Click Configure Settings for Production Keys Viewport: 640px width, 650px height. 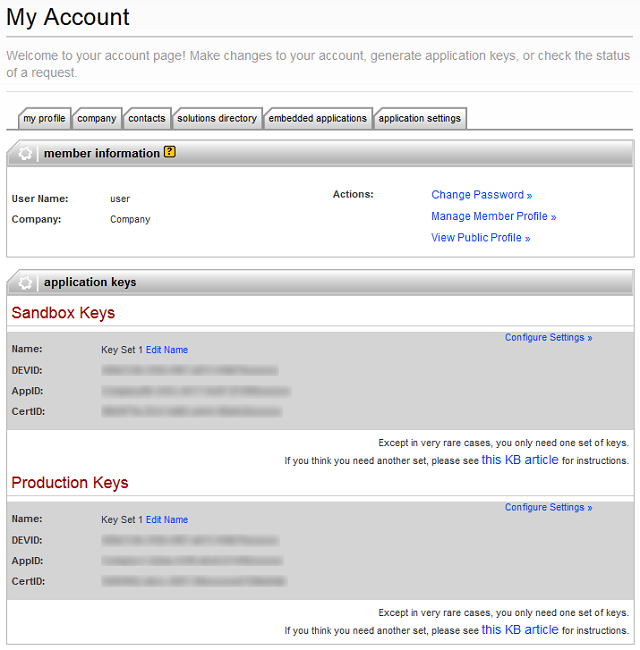[548, 507]
